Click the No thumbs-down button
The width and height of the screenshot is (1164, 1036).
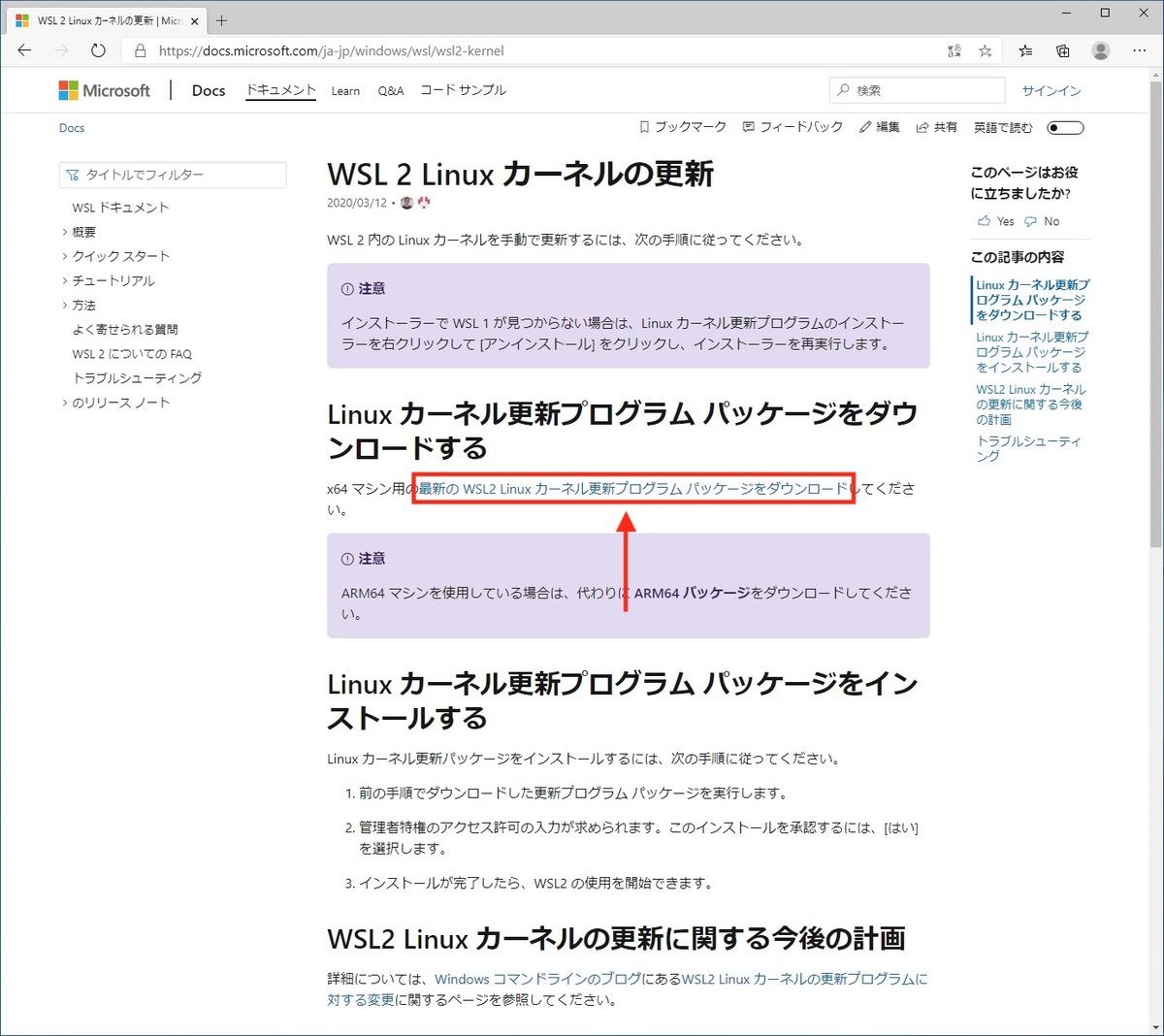coord(1043,221)
